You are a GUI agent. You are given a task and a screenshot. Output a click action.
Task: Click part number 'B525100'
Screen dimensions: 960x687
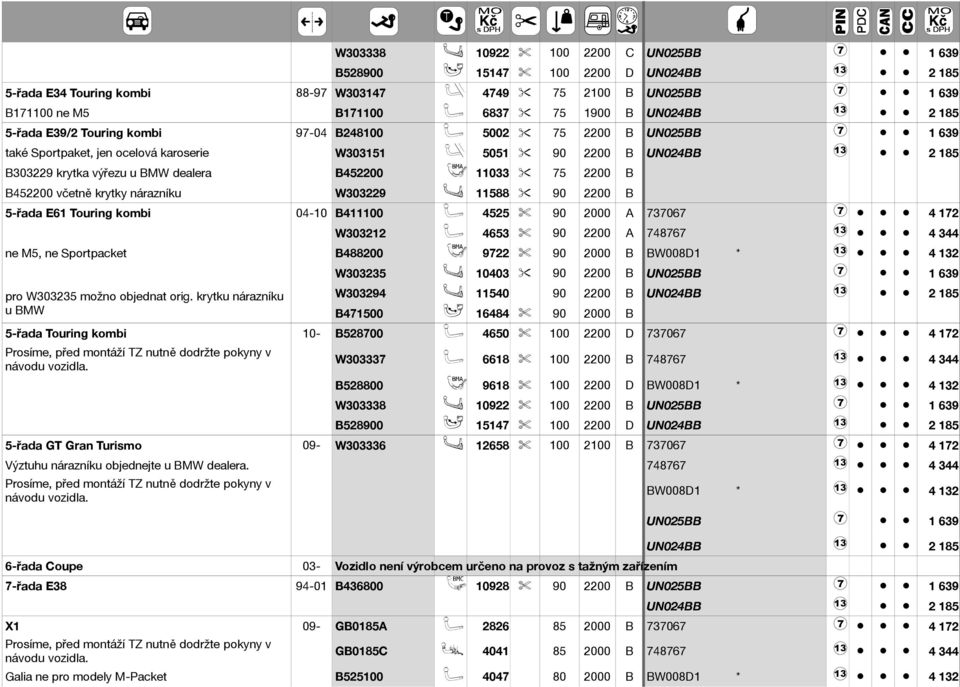pos(359,677)
